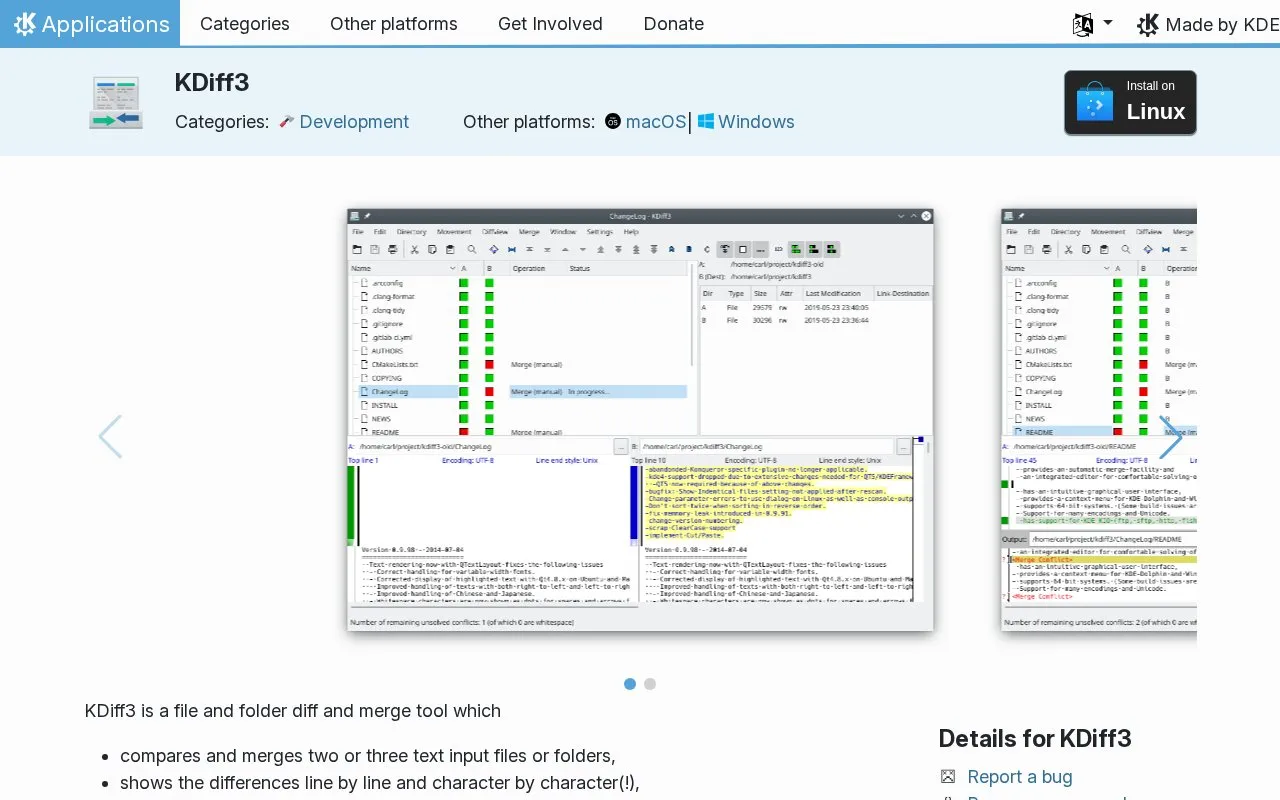
Task: Switch to the Windows platform page
Action: tap(756, 122)
